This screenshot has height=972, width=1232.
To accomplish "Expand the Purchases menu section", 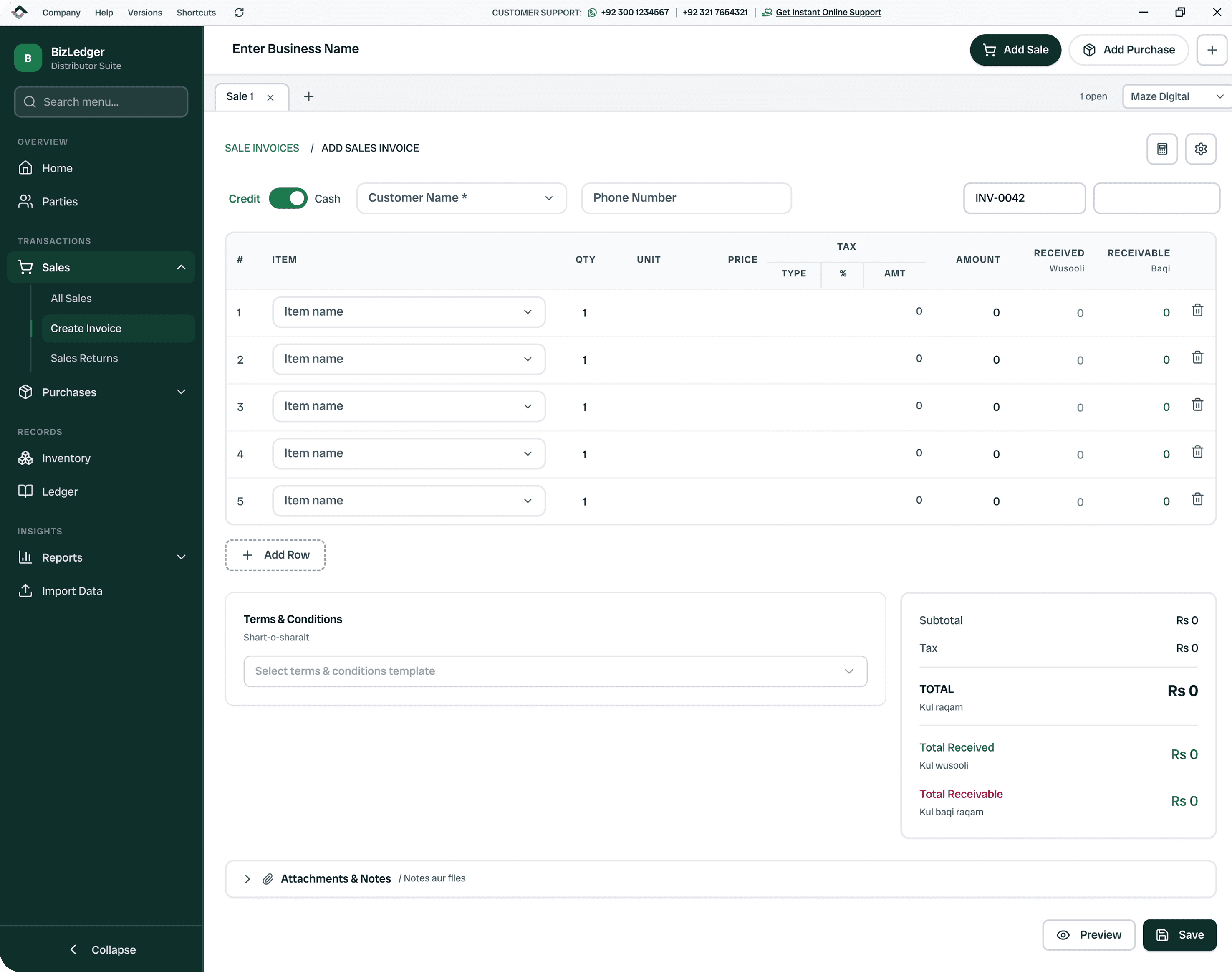I will (x=101, y=392).
